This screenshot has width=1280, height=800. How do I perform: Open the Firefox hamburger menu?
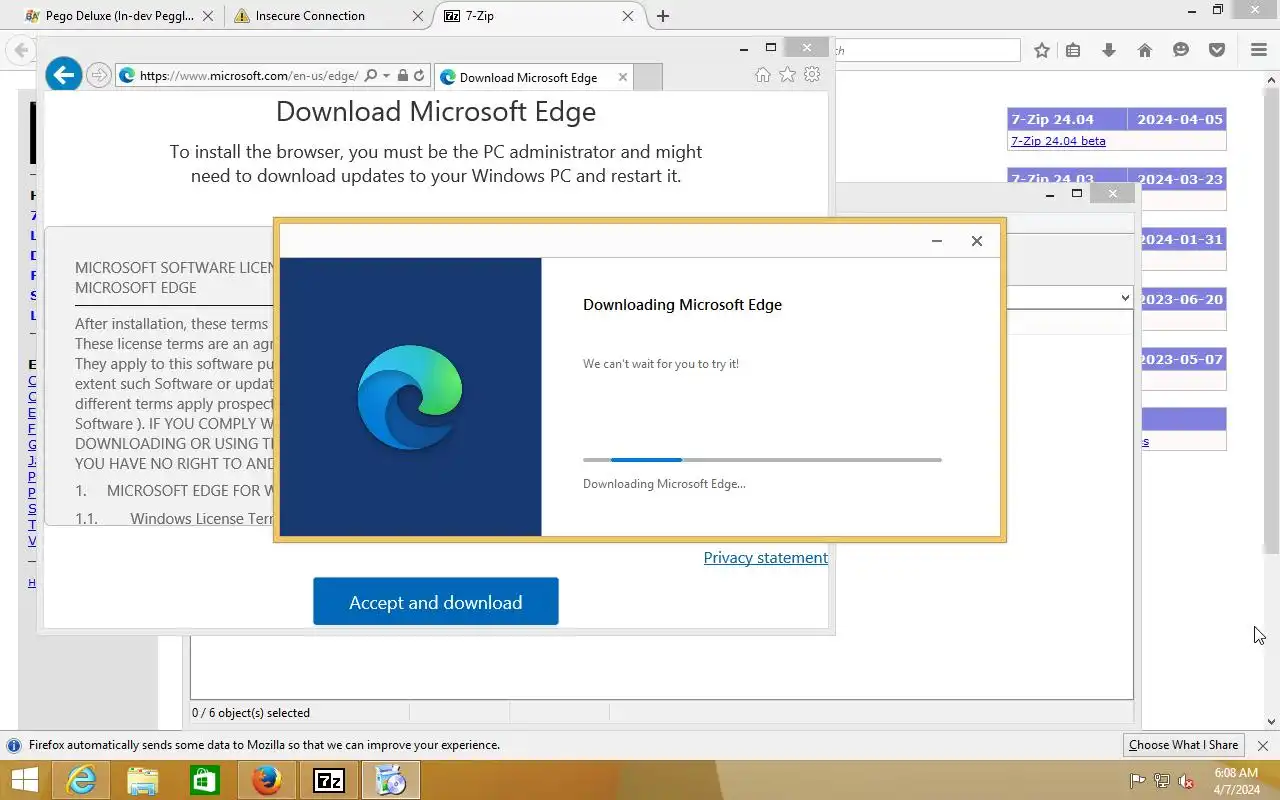point(1259,50)
